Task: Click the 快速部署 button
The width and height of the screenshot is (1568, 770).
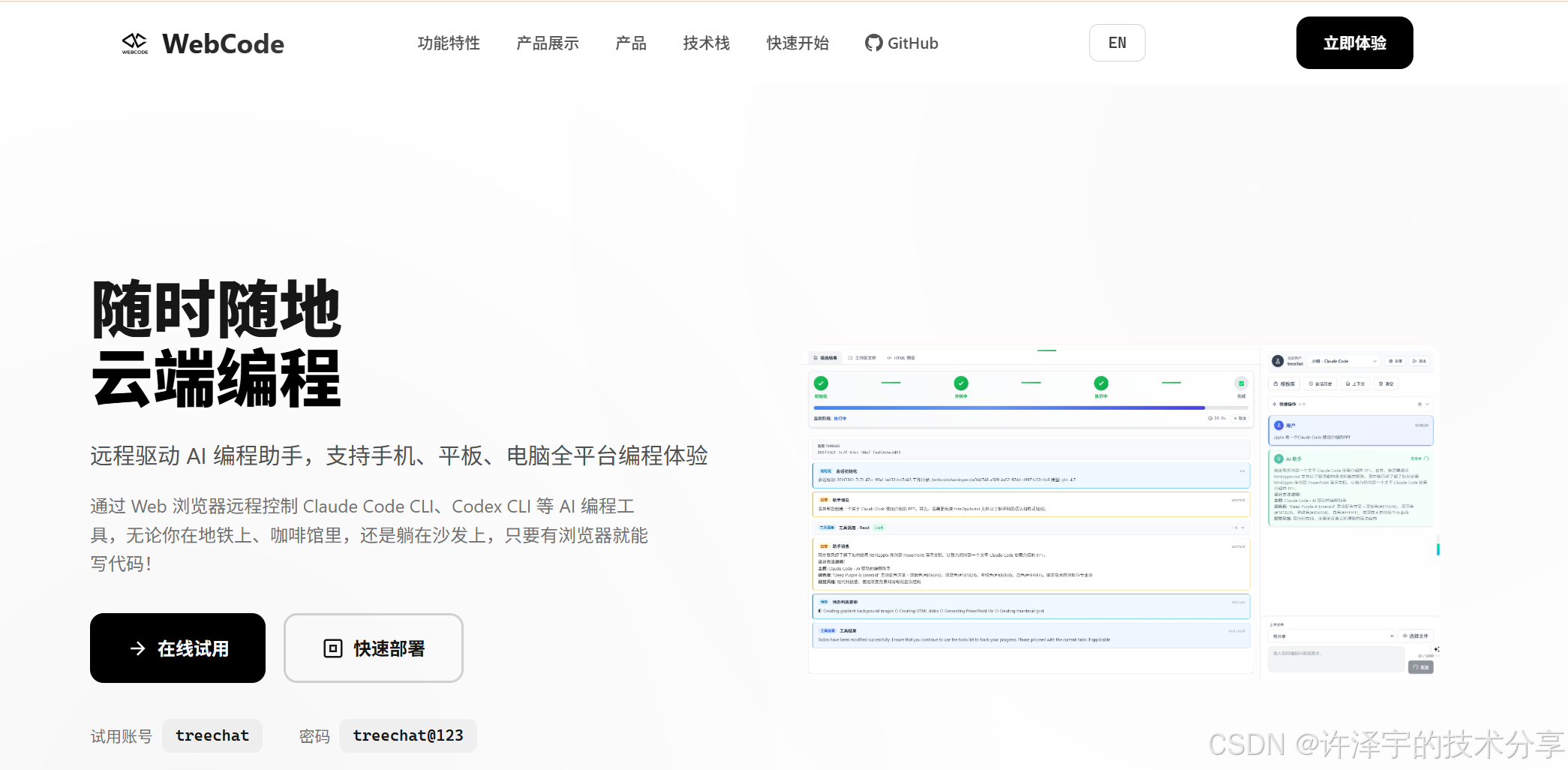Action: point(373,648)
